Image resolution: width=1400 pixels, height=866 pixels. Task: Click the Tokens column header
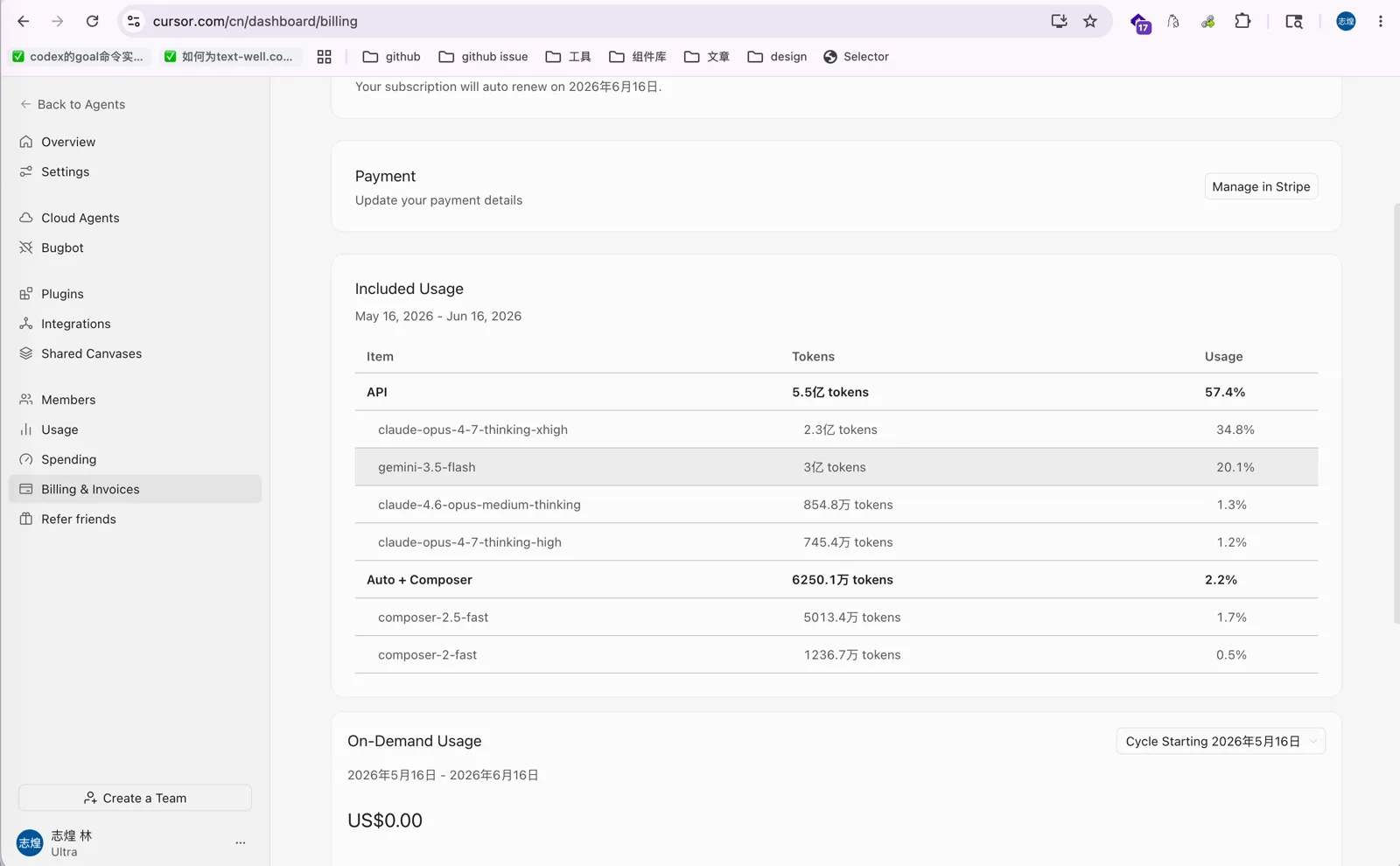[813, 356]
